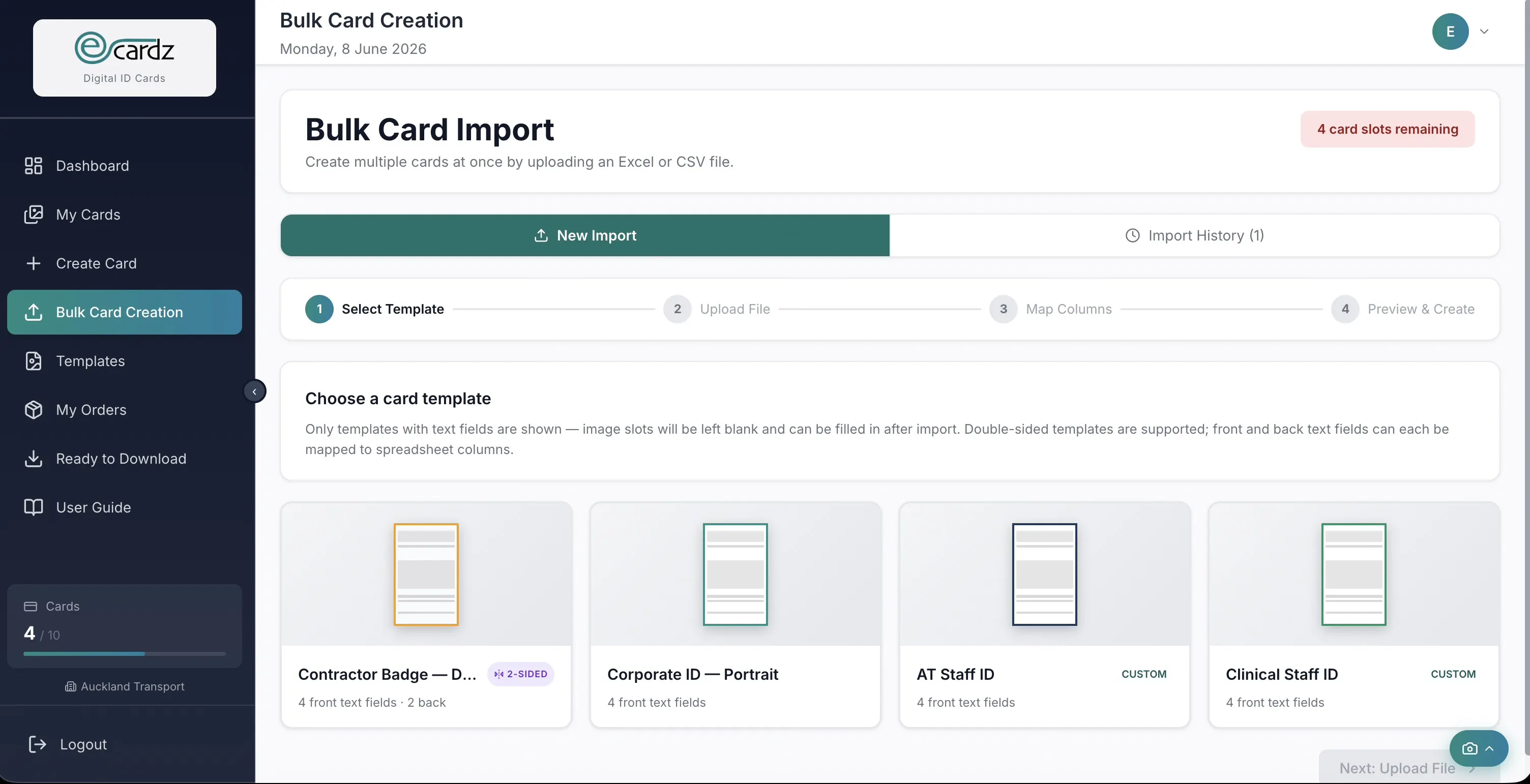
Task: Click the Auckland Transport organization name
Action: (132, 687)
